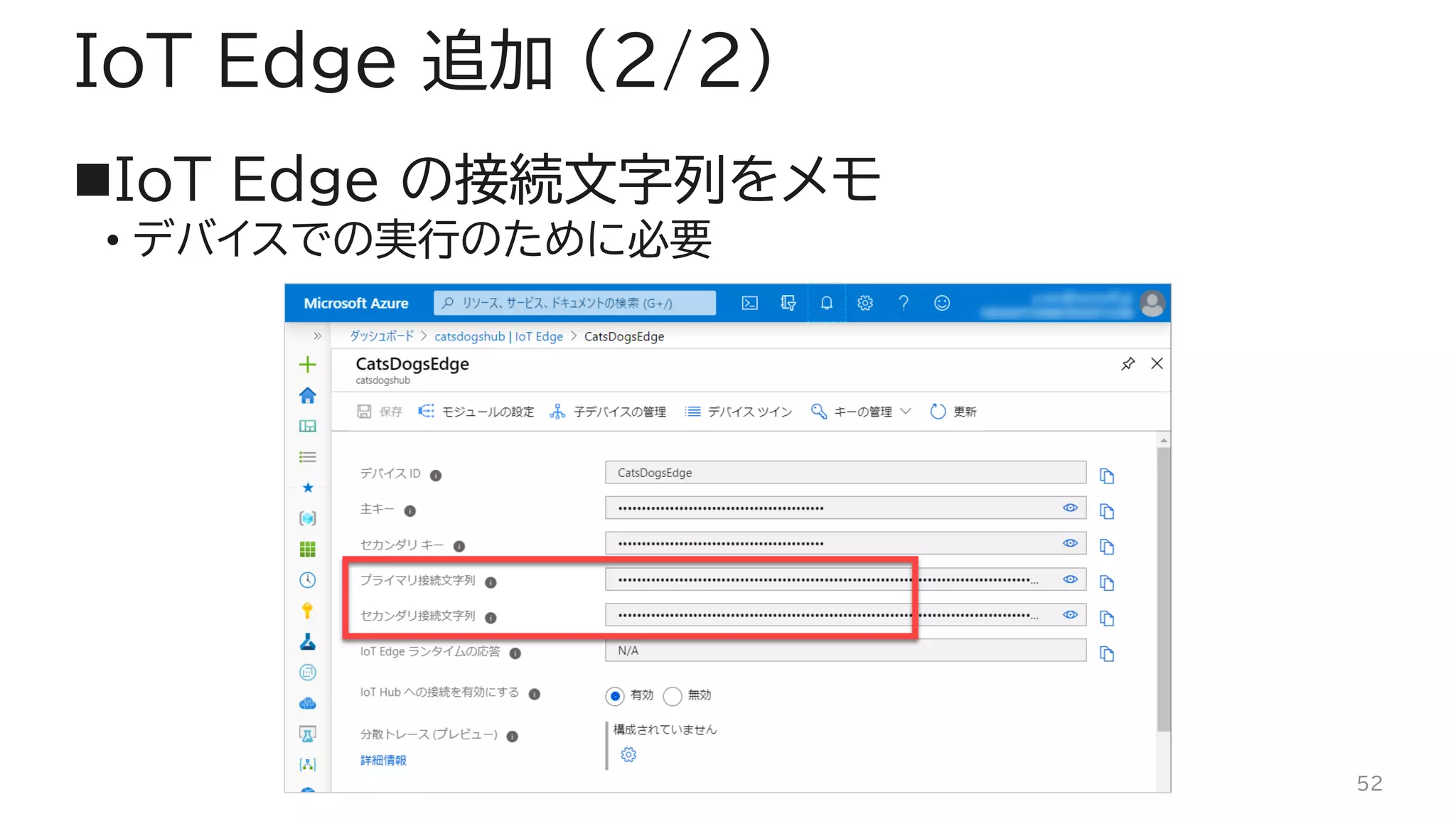Screen dimensions: 1456x819
Task: Click the IoT Edge ランタイムの応答 field
Action: point(845,651)
